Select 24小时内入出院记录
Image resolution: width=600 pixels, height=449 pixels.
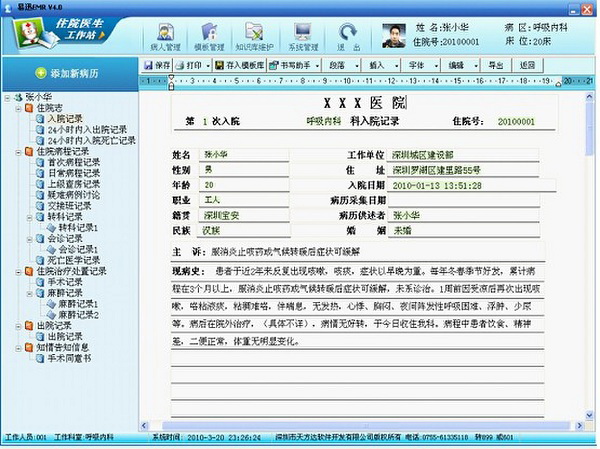[x=87, y=130]
